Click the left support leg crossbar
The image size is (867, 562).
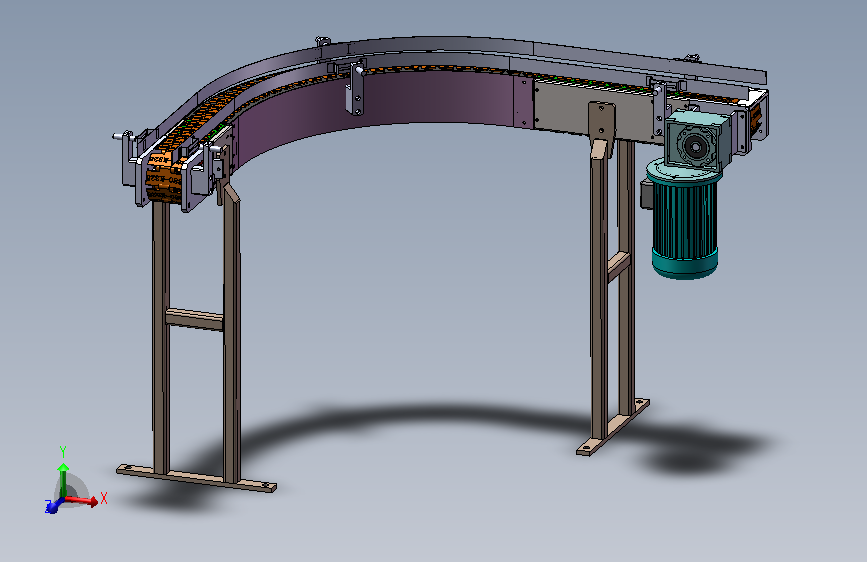coord(195,320)
